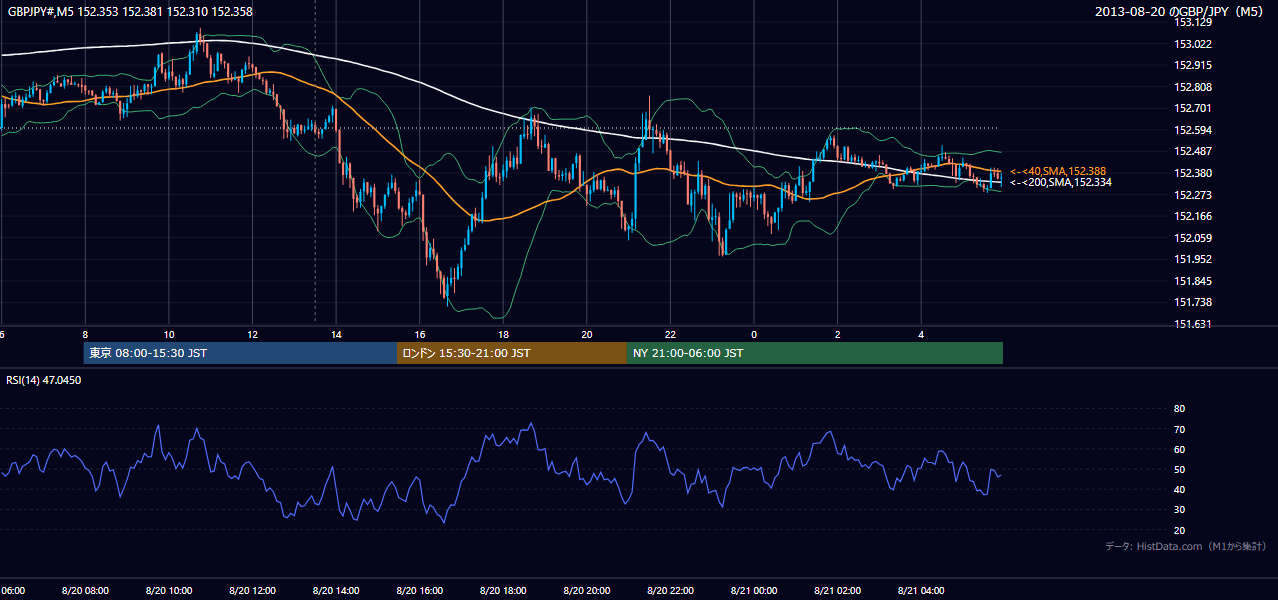
Task: Click the データ: HistData.com source credit
Action: click(x=1186, y=546)
